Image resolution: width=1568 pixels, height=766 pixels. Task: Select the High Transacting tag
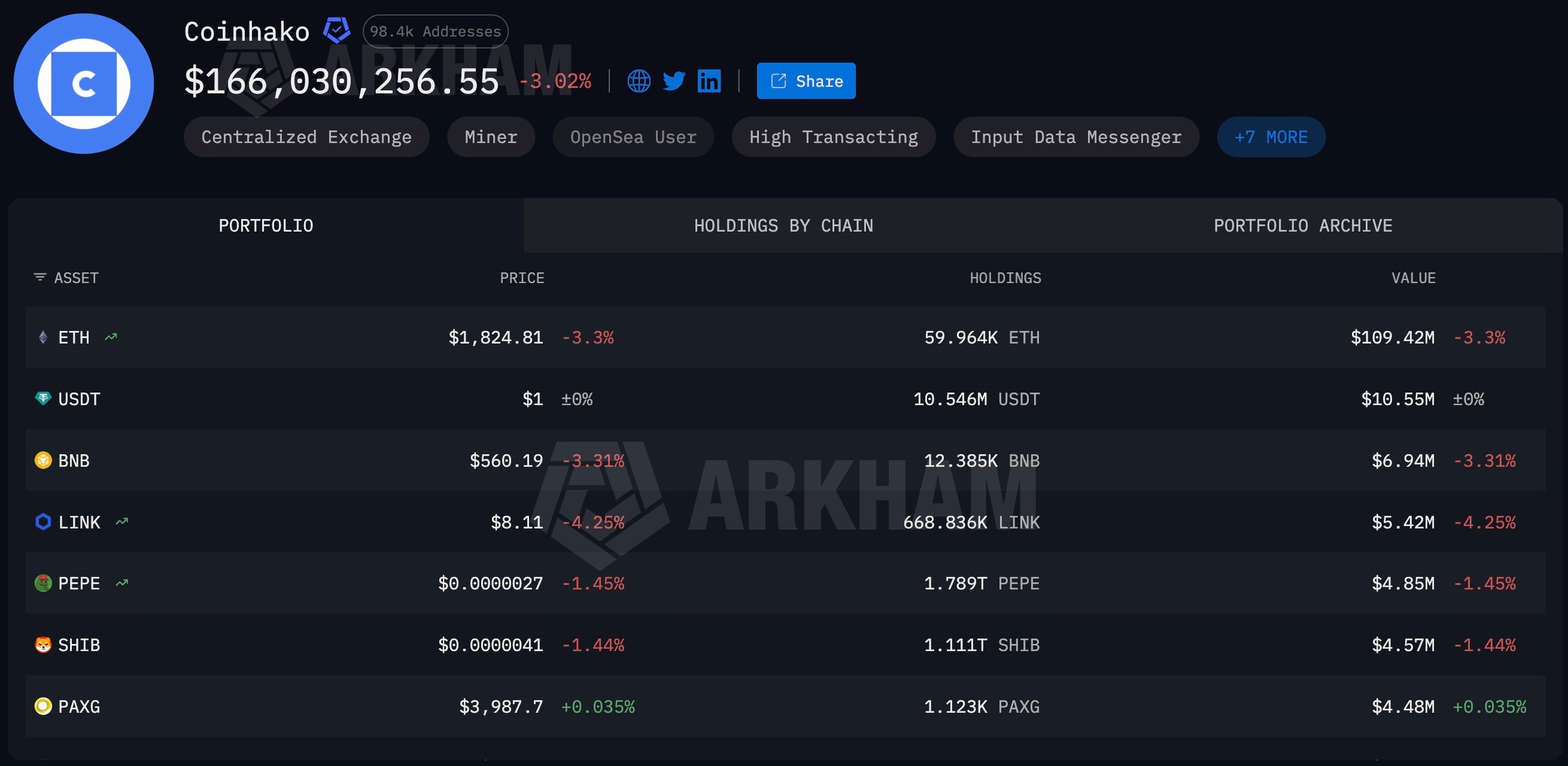tap(833, 137)
